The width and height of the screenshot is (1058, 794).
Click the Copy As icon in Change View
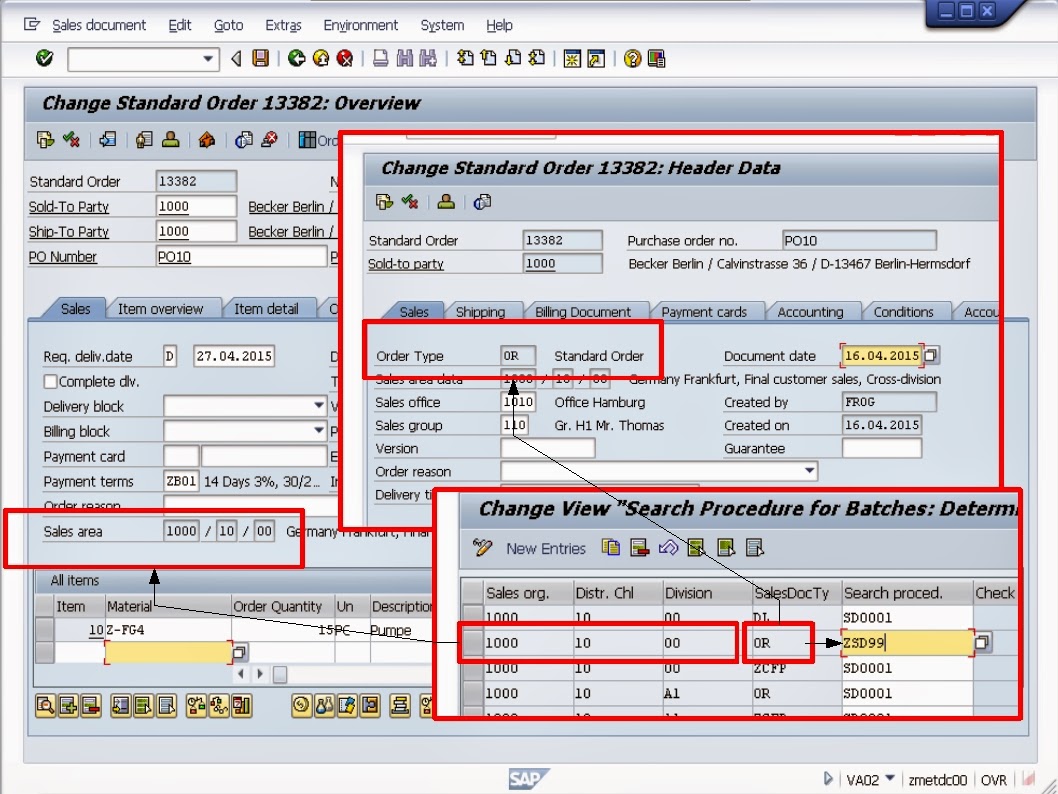(611, 548)
